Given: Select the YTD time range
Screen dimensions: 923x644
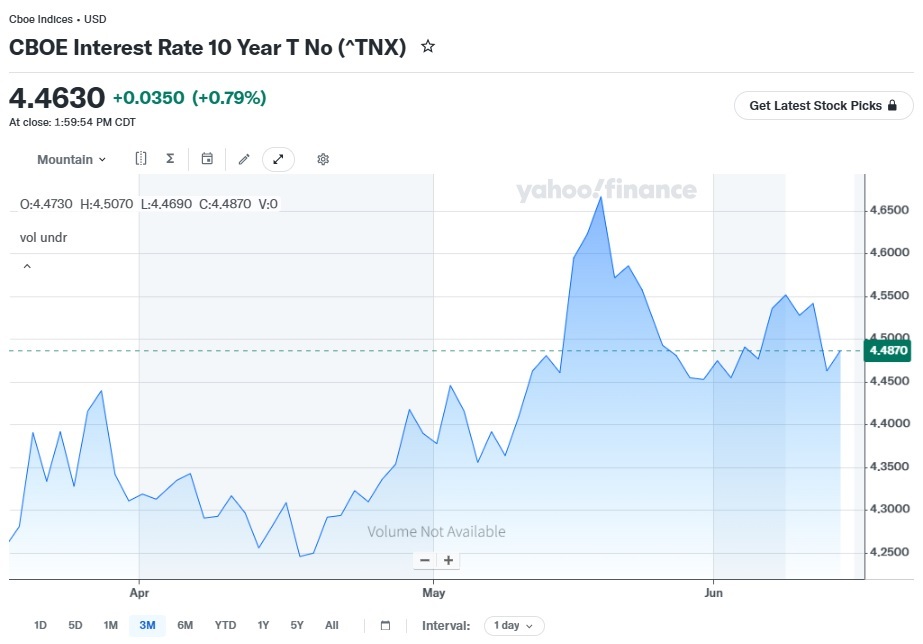Looking at the screenshot, I should click(x=225, y=625).
